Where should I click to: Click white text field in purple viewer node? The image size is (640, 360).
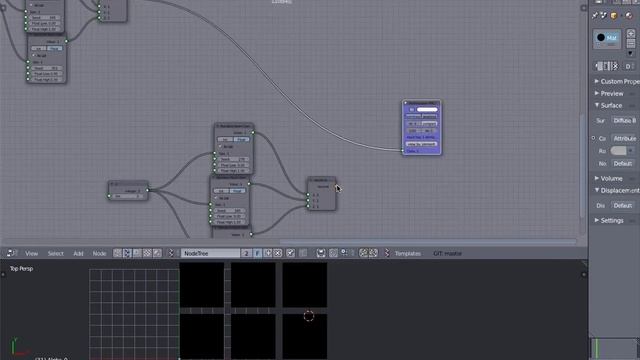(x=427, y=109)
